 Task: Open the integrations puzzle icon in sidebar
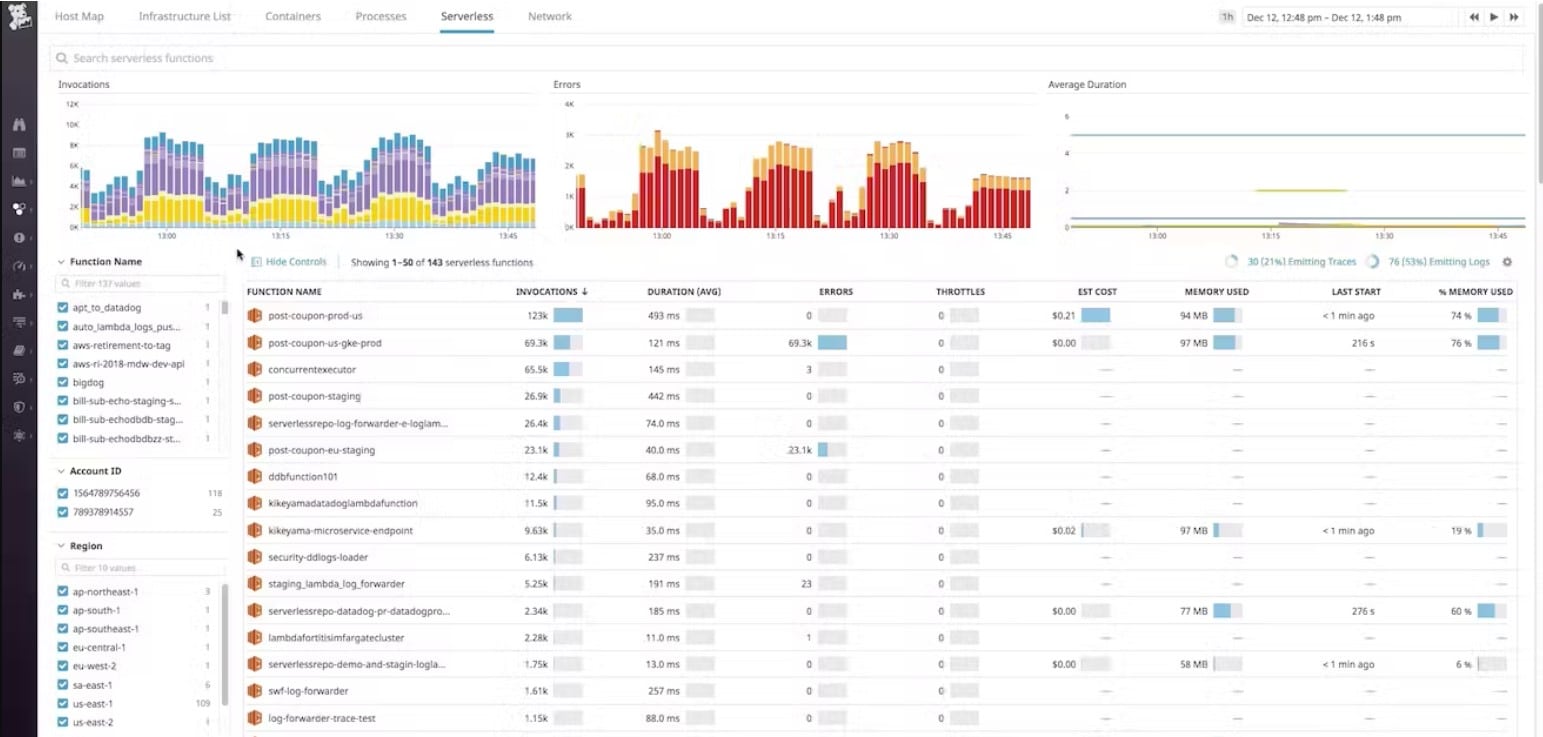[x=18, y=294]
